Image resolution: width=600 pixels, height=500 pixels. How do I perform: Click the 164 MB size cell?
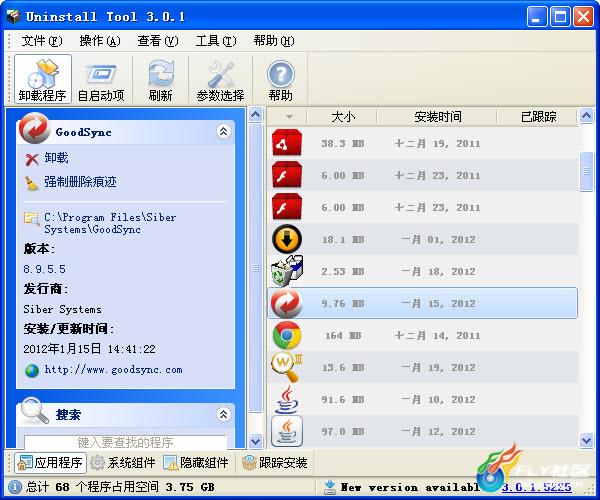(343, 336)
